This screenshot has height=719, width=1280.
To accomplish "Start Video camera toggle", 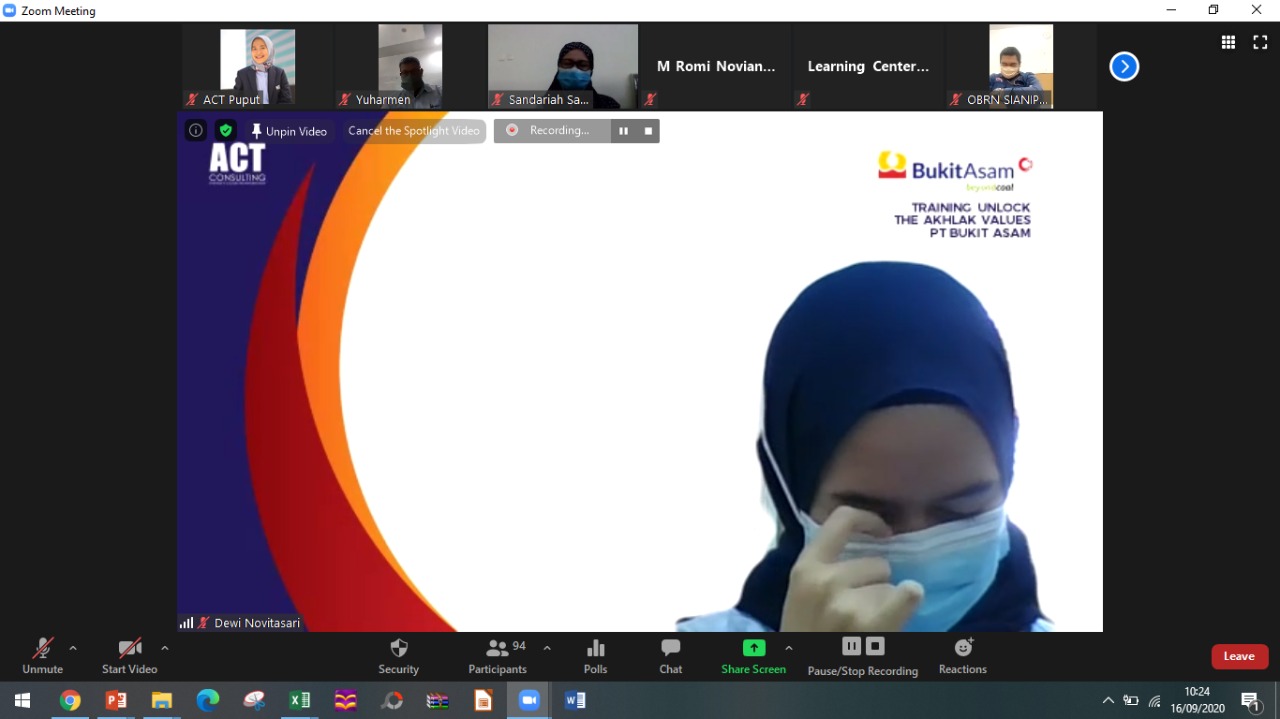I will point(129,649).
